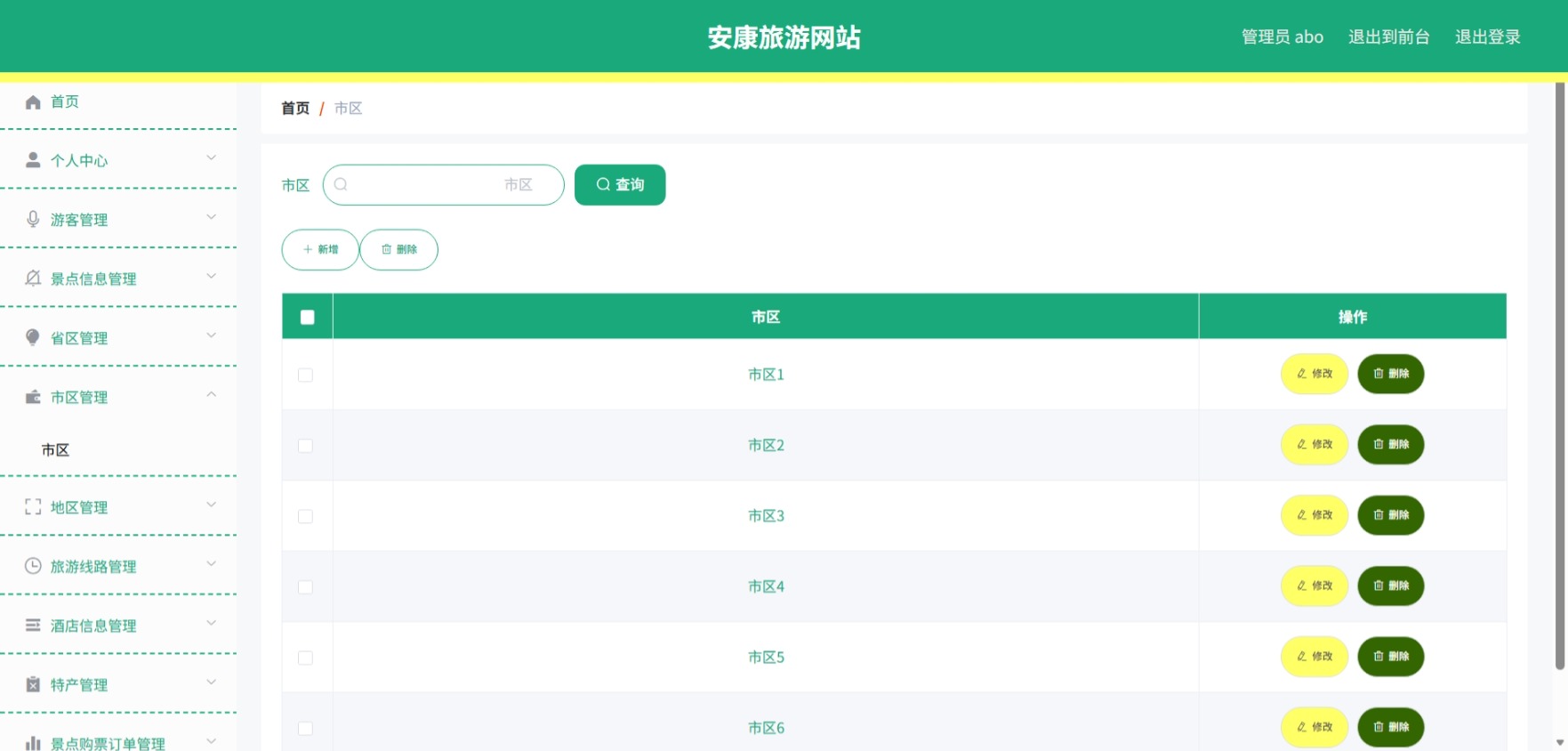Click the bulb icon for 省区管理
Viewport: 1568px width, 751px height.
pos(33,337)
